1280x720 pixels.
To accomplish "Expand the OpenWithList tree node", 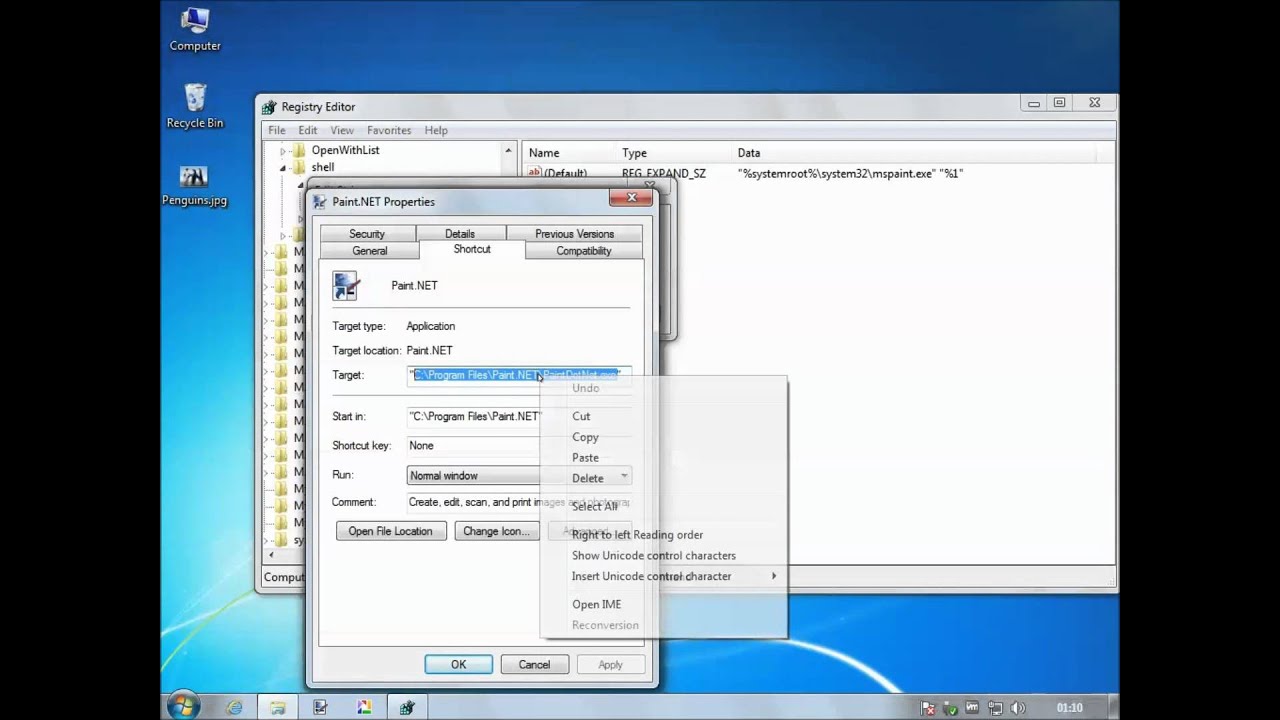I will (x=282, y=150).
